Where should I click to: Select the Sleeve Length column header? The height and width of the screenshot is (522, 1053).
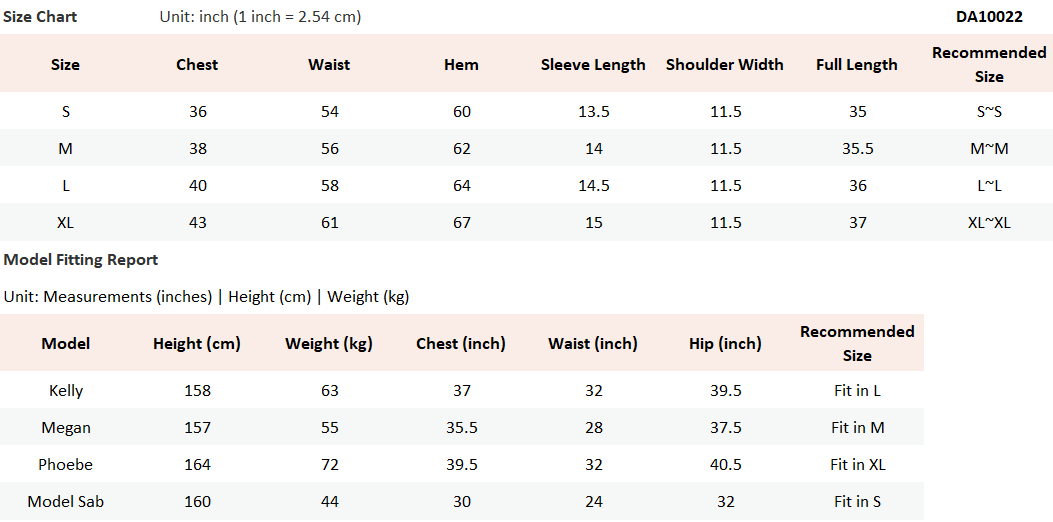(593, 65)
